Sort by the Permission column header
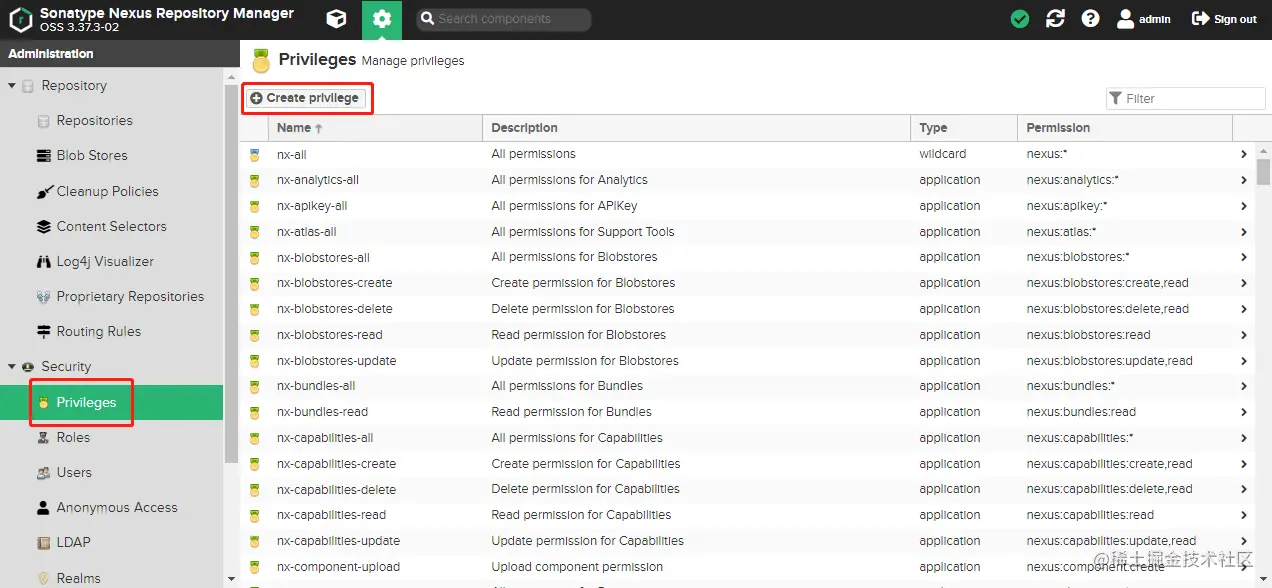1272x588 pixels. tap(1125, 128)
